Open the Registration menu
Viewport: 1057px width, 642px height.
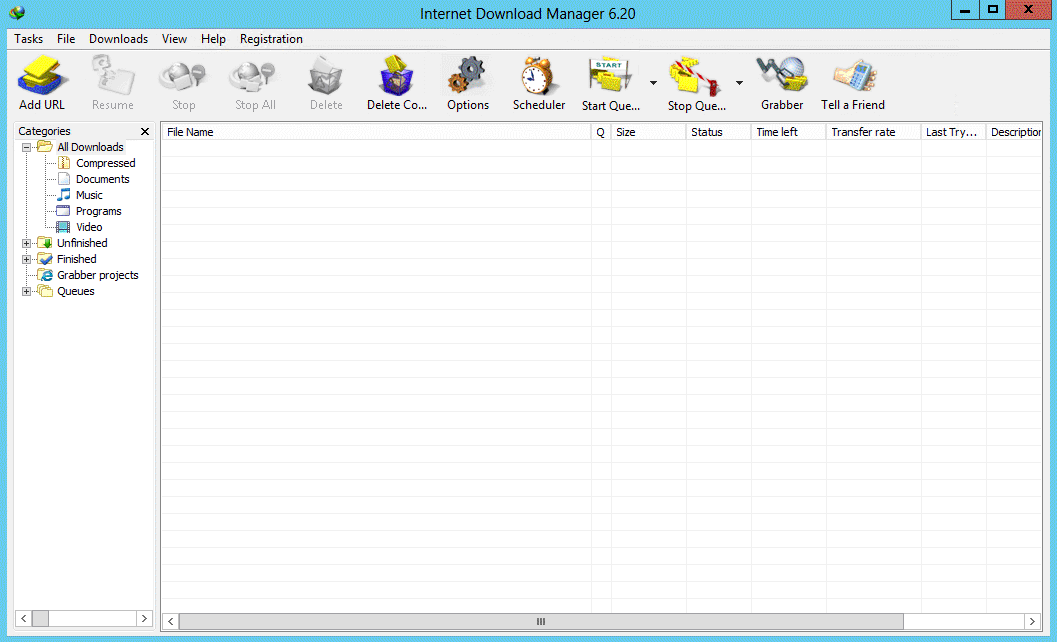[x=271, y=39]
